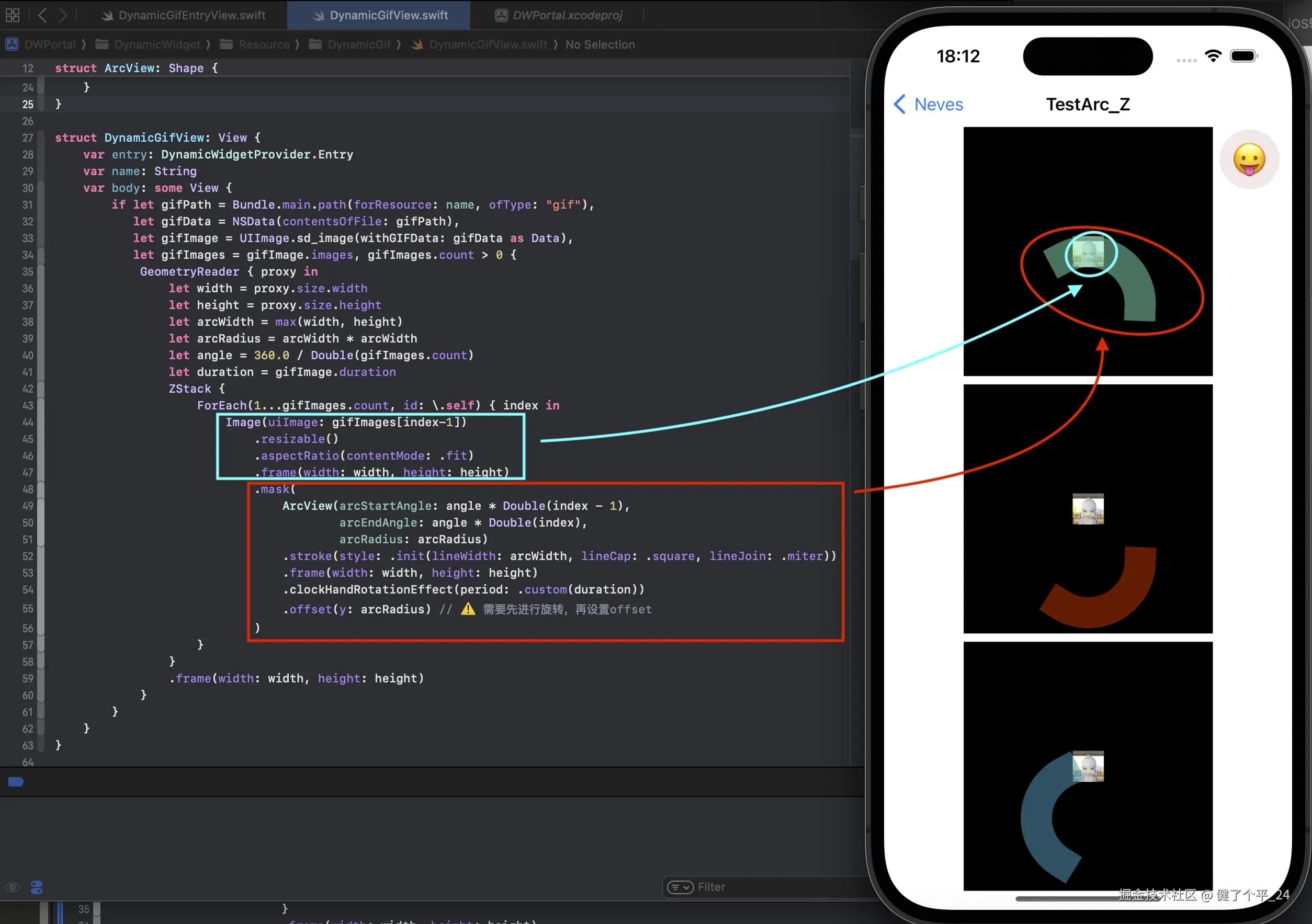1312x924 pixels.
Task: Expand the Resource breadcrumb folder
Action: tap(264, 44)
